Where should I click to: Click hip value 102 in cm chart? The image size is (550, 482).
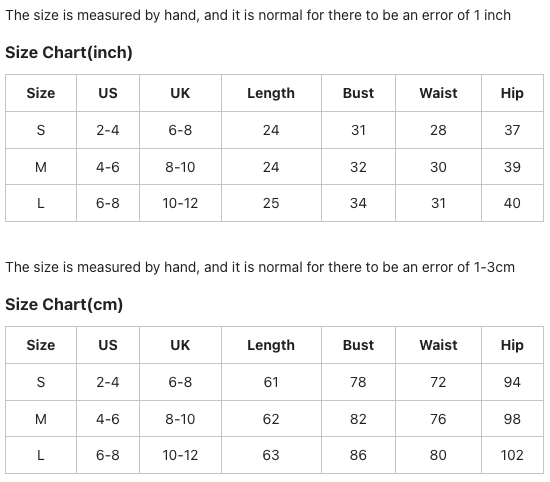(x=512, y=455)
